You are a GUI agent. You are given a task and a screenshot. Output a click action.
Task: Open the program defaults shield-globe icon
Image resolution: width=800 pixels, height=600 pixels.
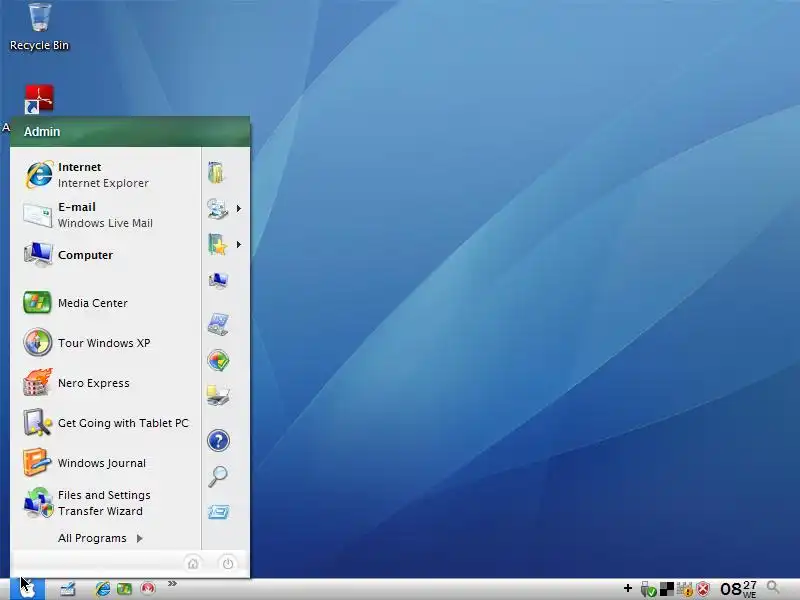[218, 360]
